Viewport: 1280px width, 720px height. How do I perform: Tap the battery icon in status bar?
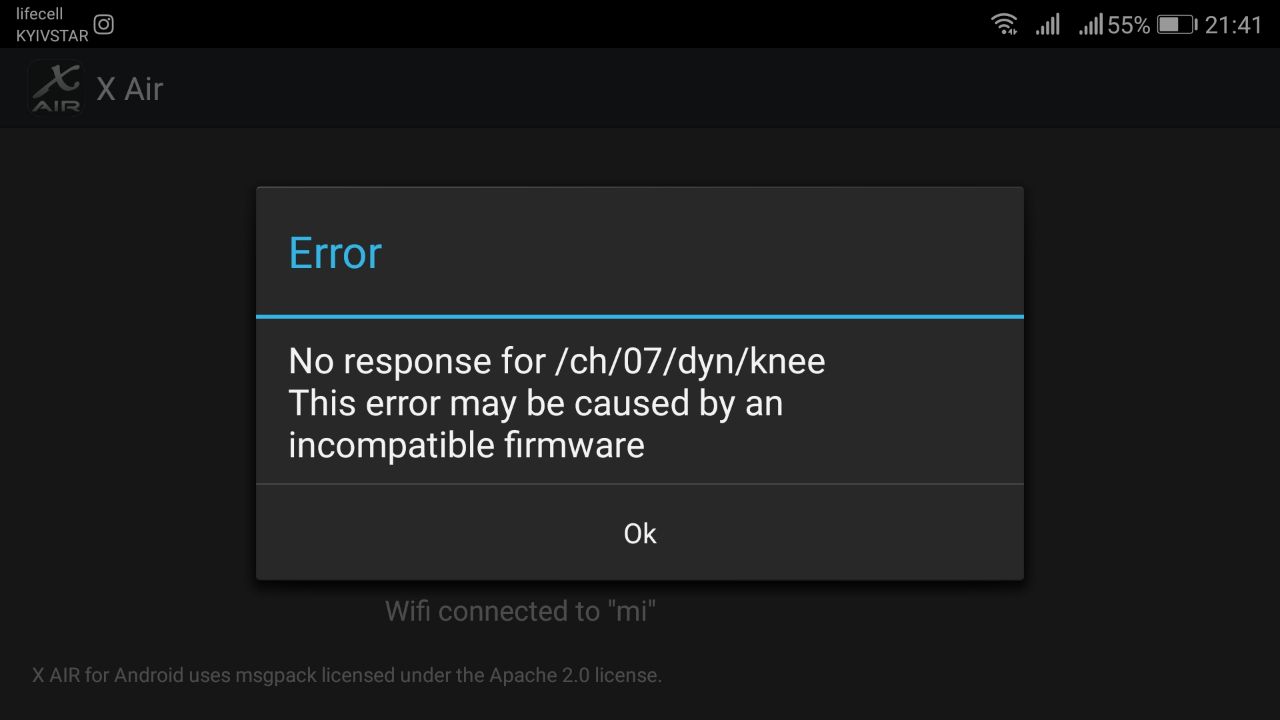(1177, 25)
